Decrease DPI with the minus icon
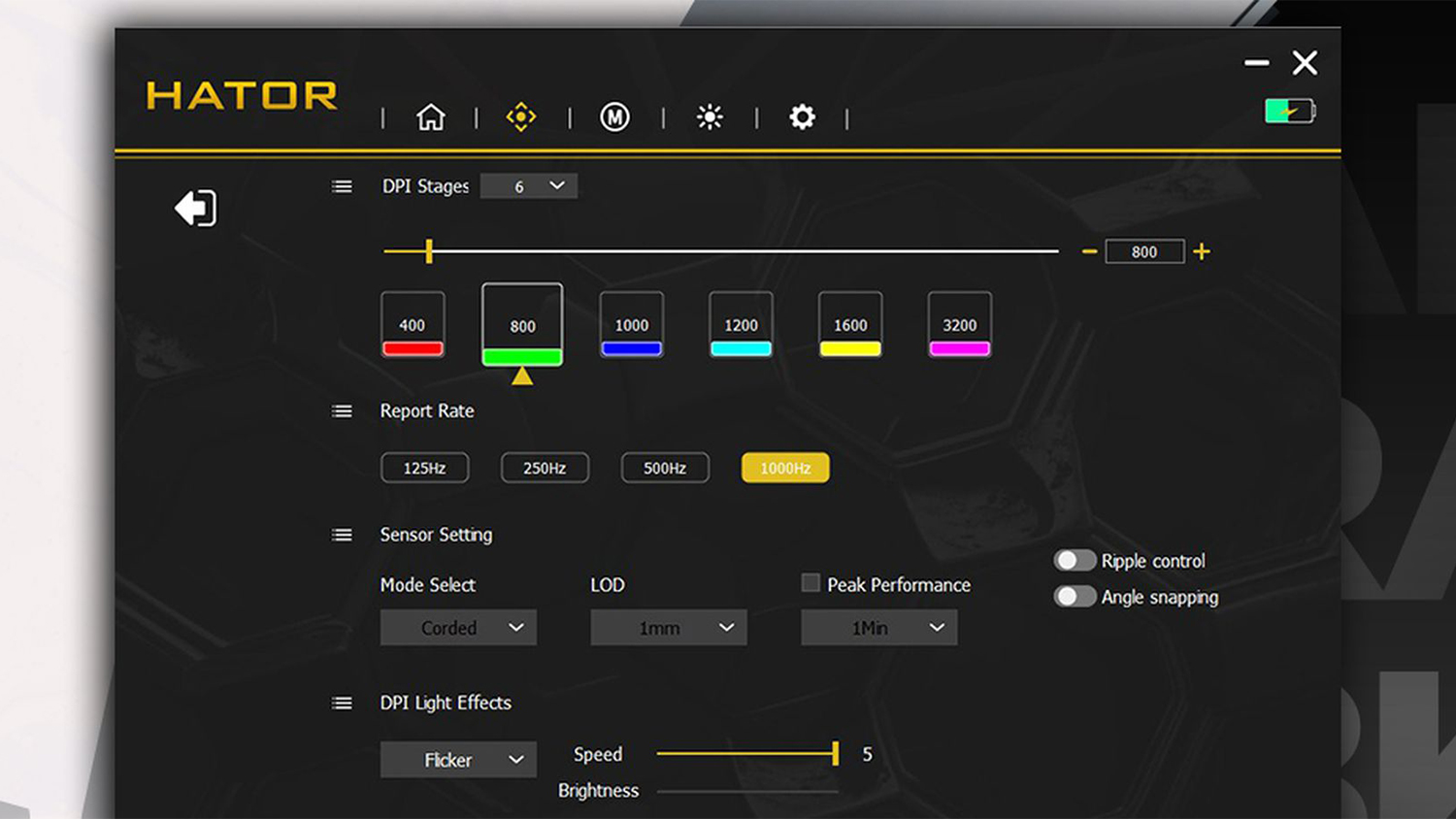 coord(1089,252)
